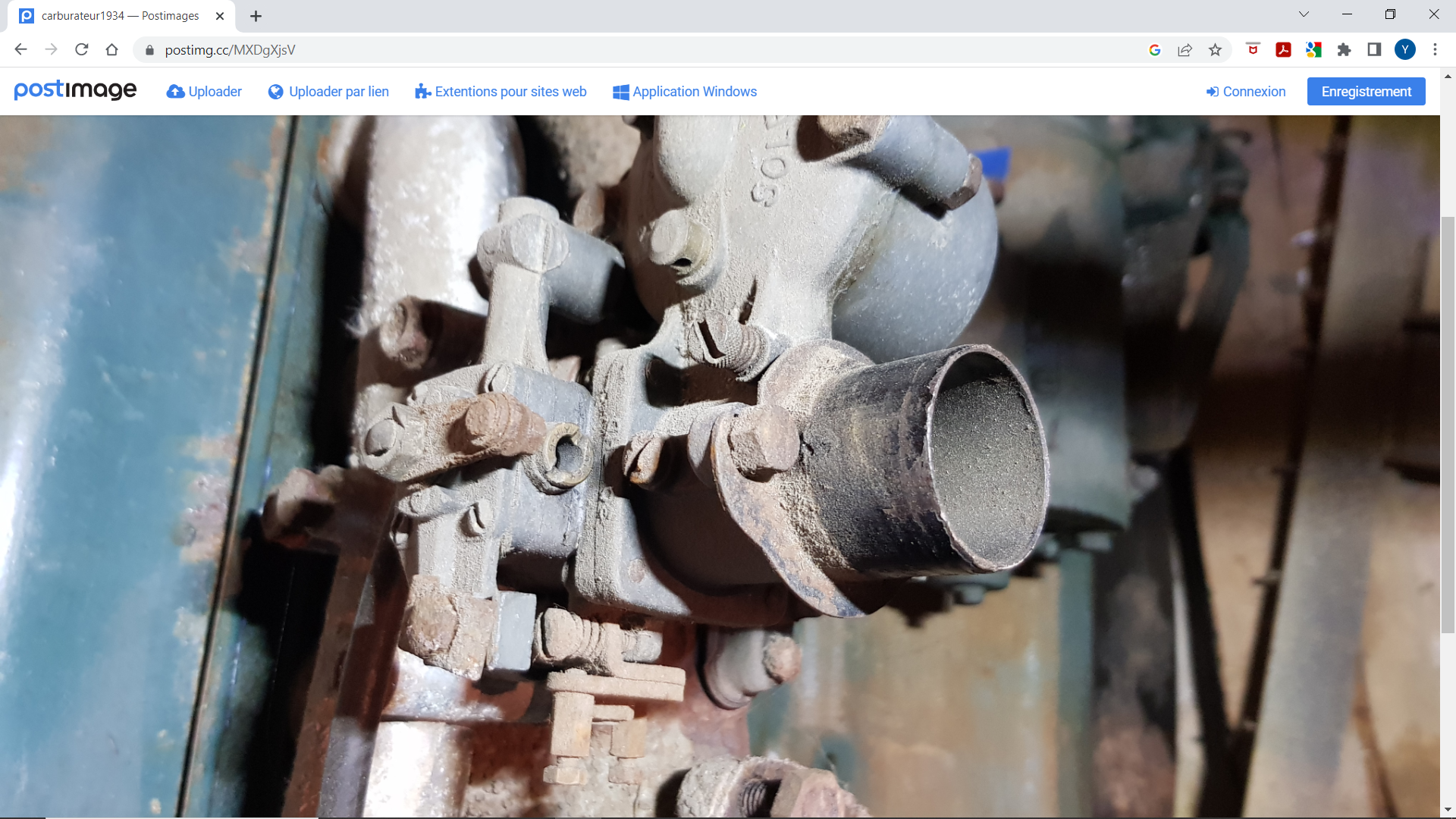This screenshot has width=1456, height=819.
Task: Bookmark this page with the star icon
Action: [x=1215, y=50]
